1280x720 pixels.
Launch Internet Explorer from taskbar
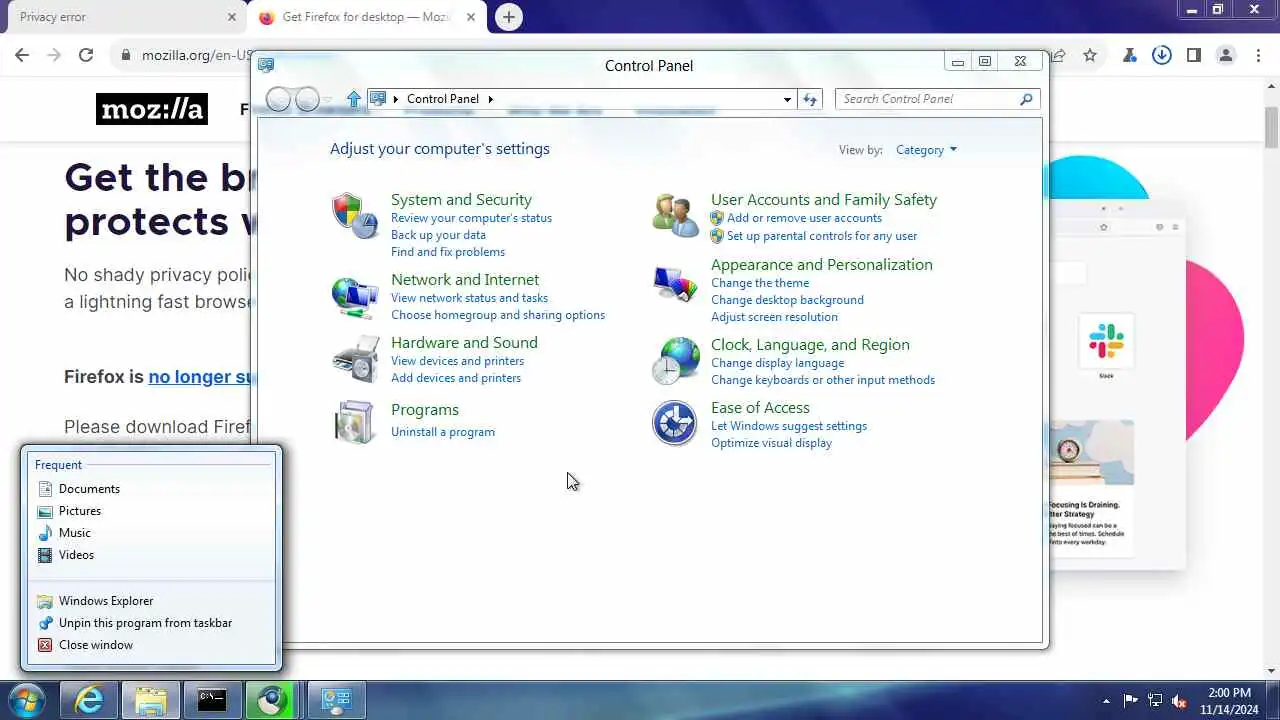pyautogui.click(x=89, y=700)
